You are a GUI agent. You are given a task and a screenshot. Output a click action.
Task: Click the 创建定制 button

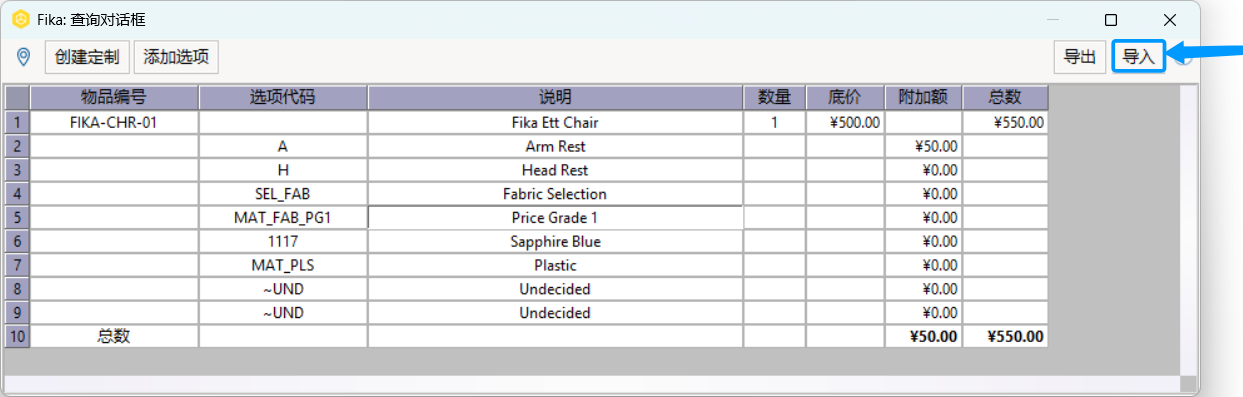87,57
